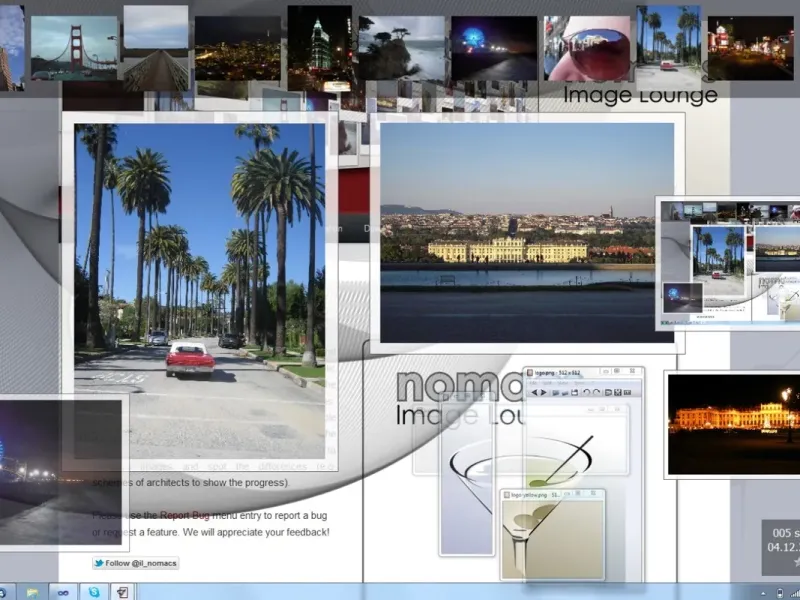This screenshot has height=600, width=800.
Task: Click the Twitter bird icon
Action: coord(99,563)
